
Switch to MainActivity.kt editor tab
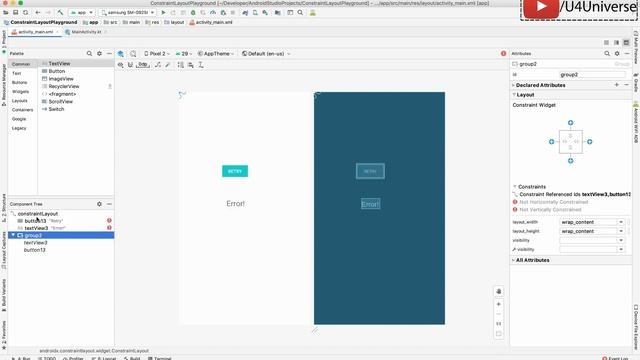point(86,32)
